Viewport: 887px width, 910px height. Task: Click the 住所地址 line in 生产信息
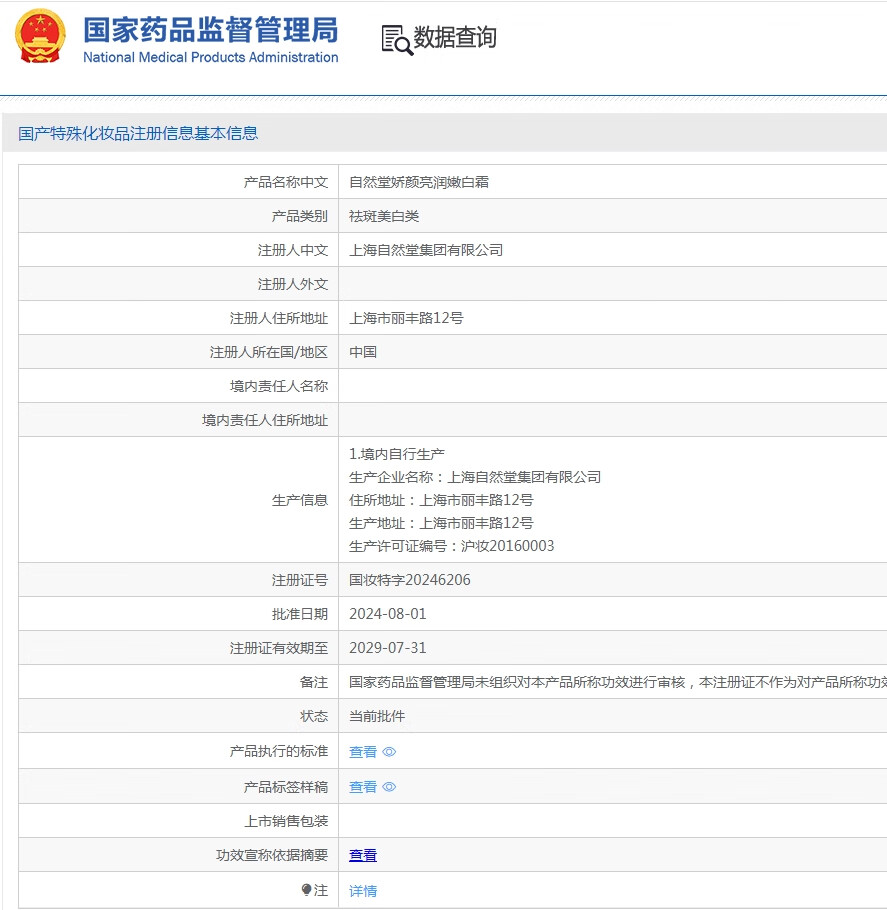441,500
